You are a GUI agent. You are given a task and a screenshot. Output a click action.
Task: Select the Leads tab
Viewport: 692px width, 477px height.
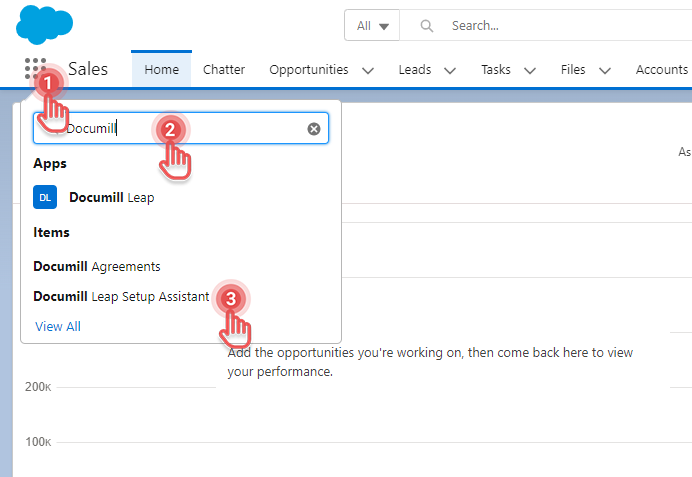point(415,70)
